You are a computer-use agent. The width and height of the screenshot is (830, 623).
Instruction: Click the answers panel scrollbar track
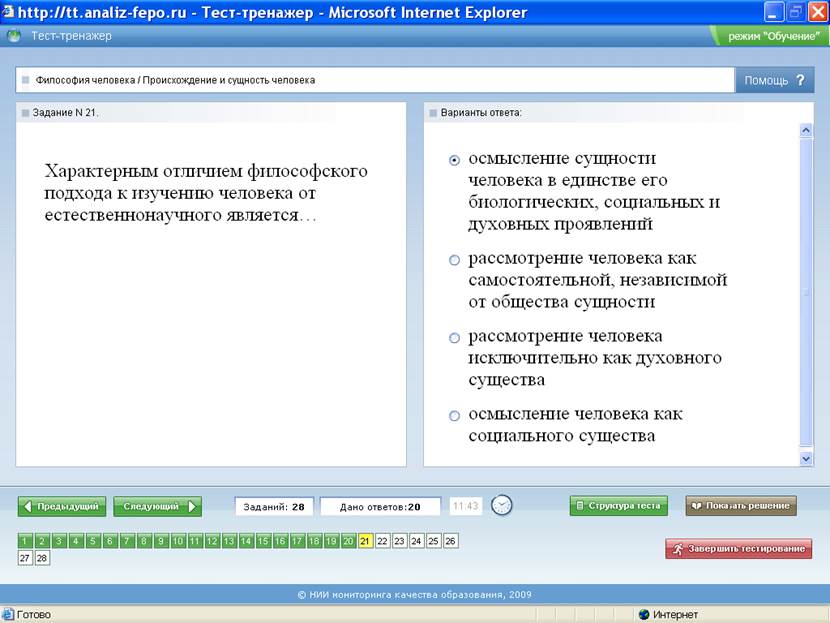coord(806,294)
